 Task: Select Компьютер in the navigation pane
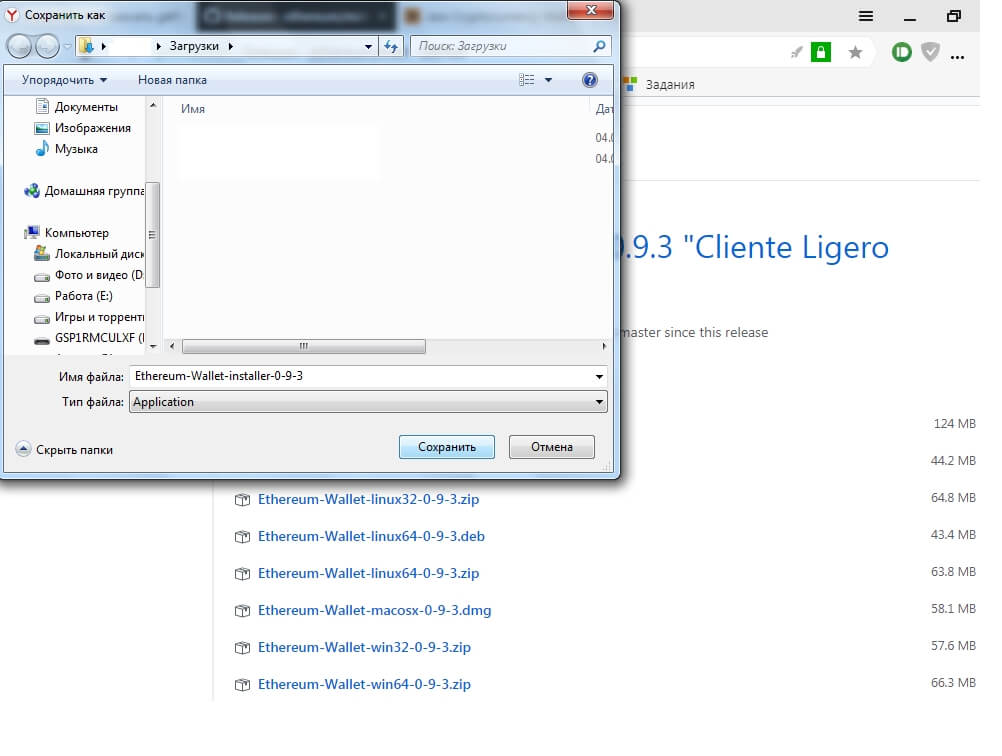click(76, 233)
